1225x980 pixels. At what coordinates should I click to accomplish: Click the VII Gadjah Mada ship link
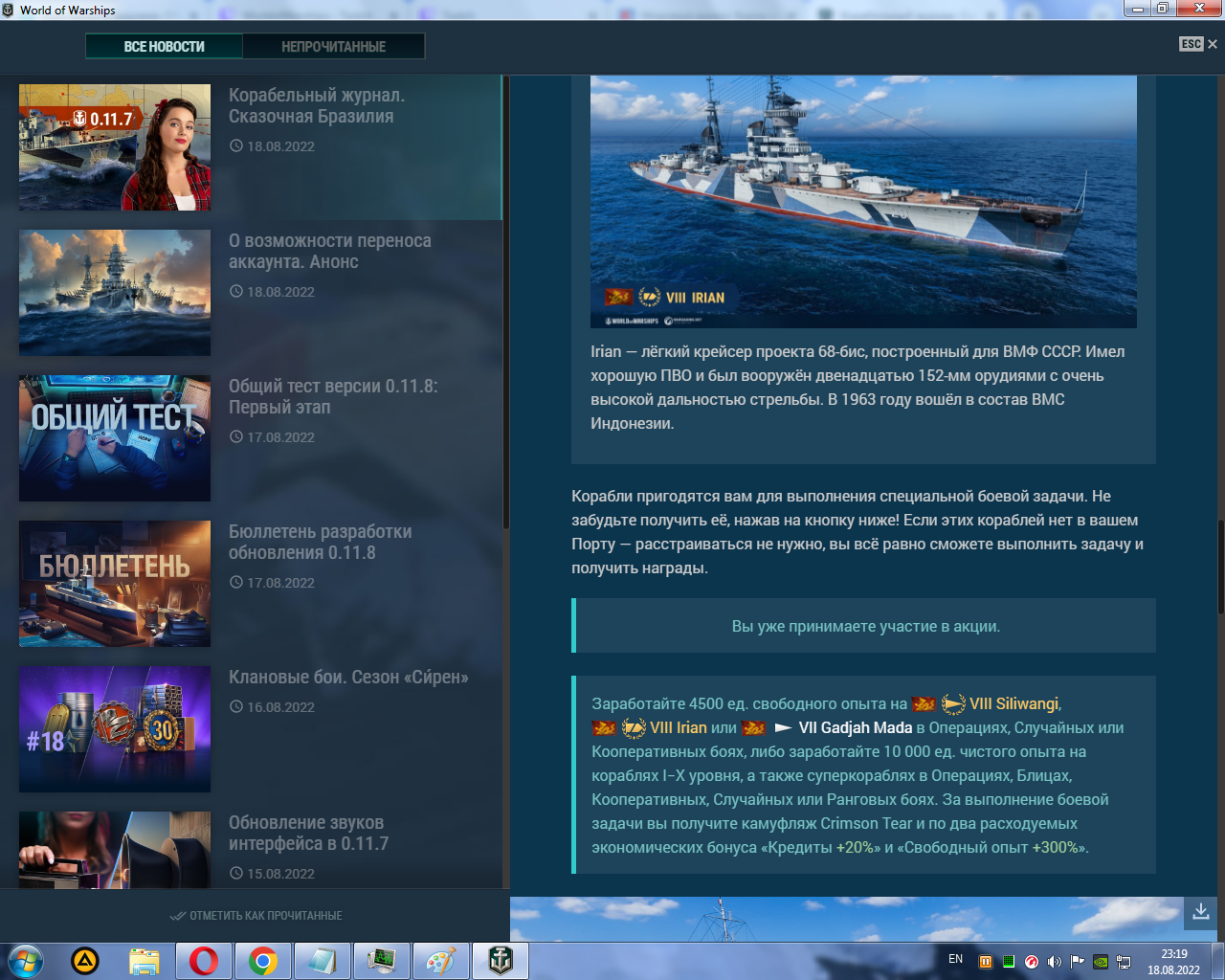click(x=856, y=727)
